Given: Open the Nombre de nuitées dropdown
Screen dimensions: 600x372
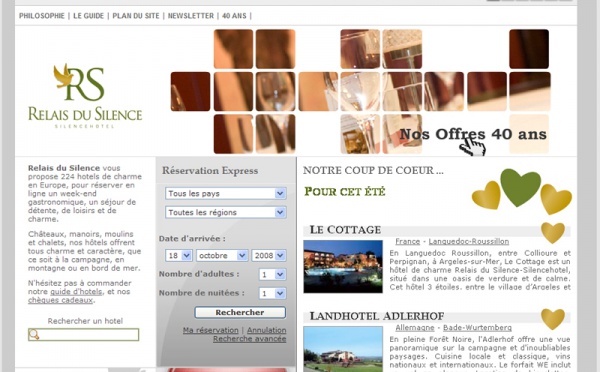Looking at the screenshot, I should (272, 294).
